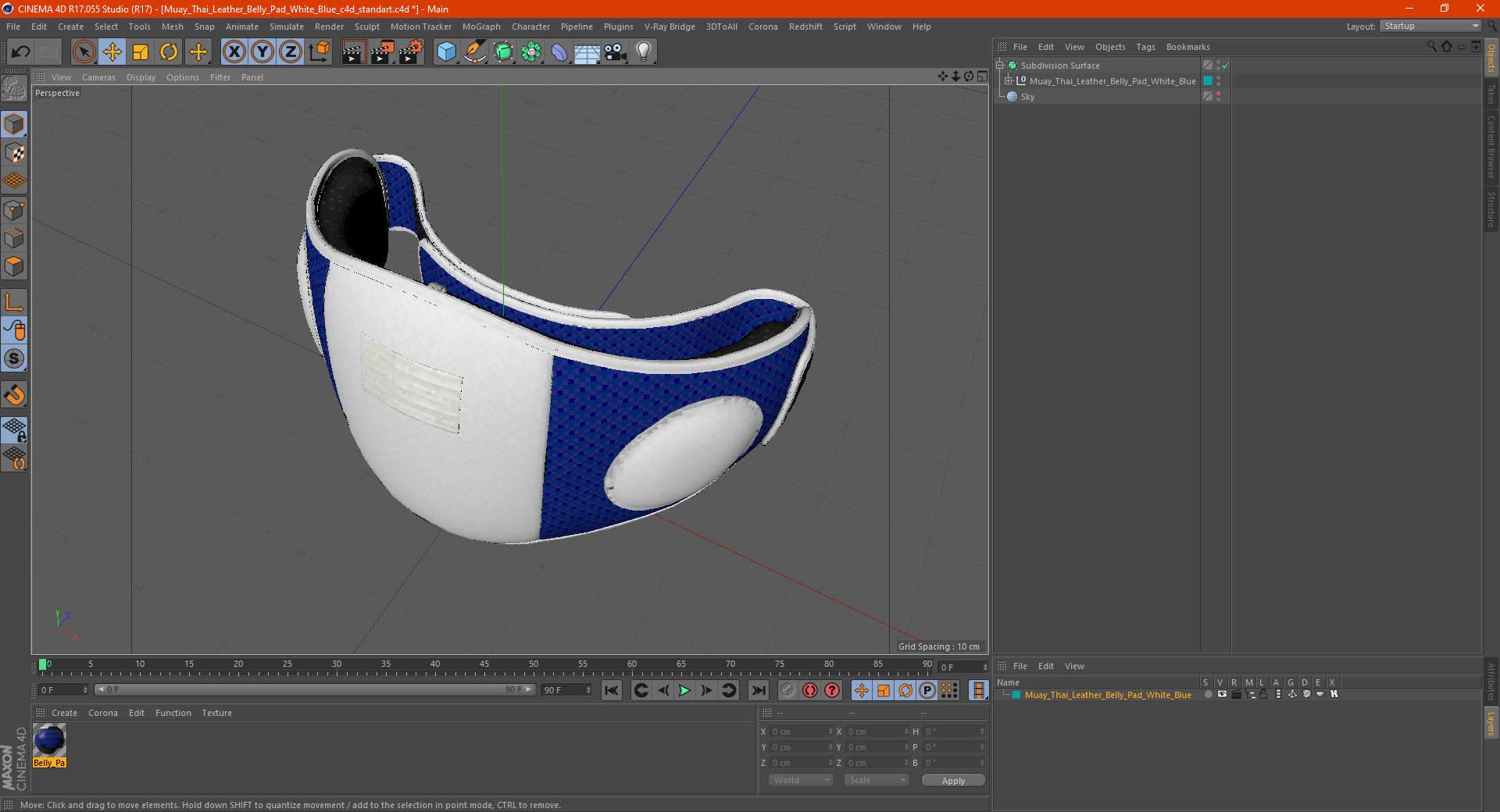The width and height of the screenshot is (1500, 812).
Task: Open the Layout Startup dropdown
Action: click(1431, 26)
